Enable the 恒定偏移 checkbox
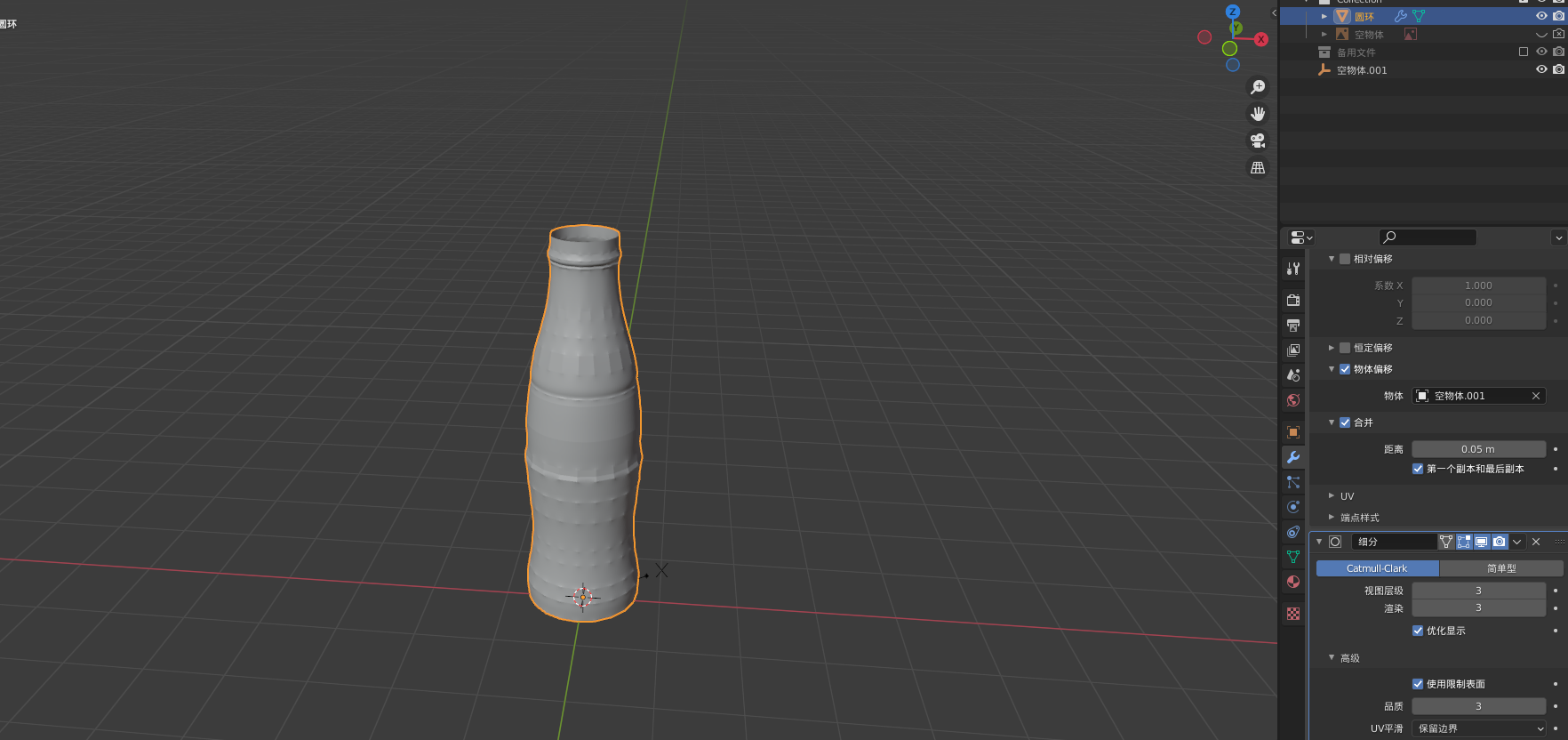Viewport: 1568px width, 740px height. pyautogui.click(x=1345, y=348)
